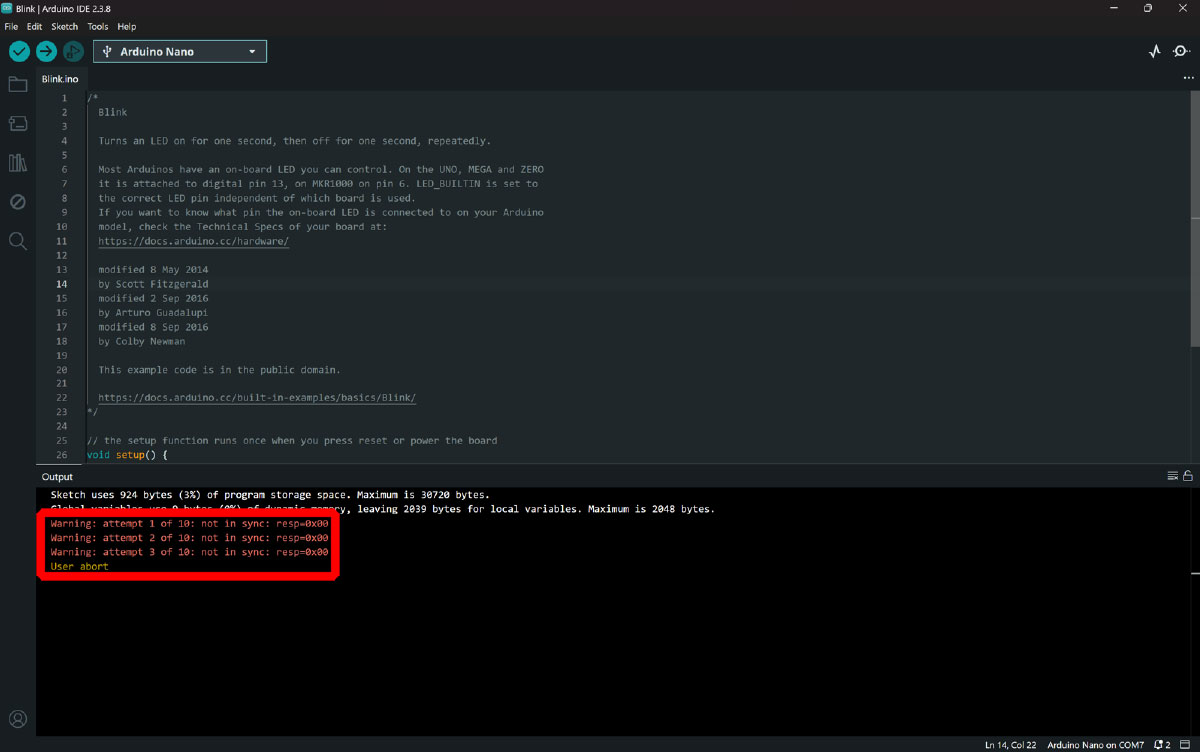Toggle the bottom panel from status bar
The height and width of the screenshot is (752, 1200).
point(1187,745)
